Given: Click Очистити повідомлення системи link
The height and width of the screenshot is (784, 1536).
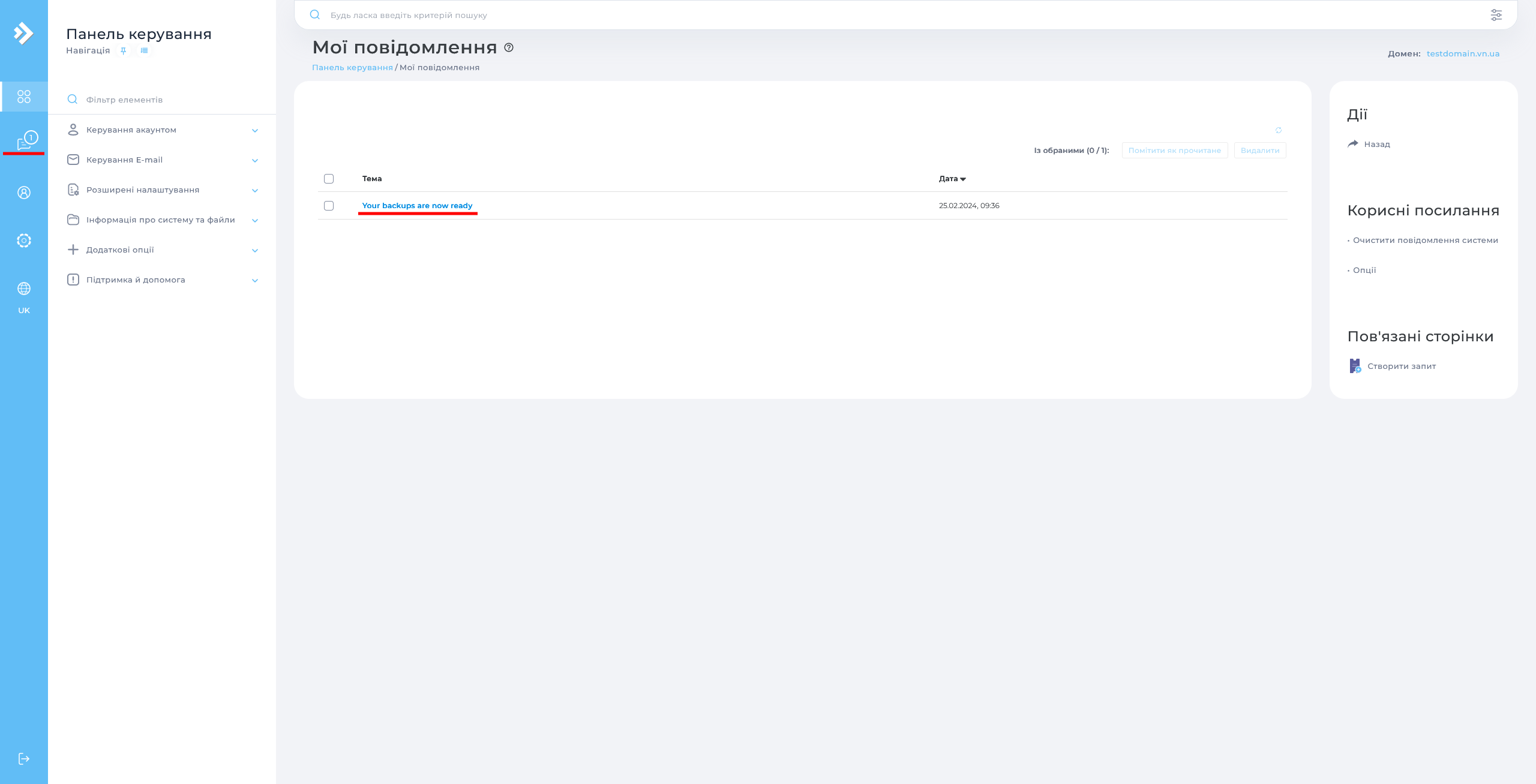Looking at the screenshot, I should coord(1425,240).
